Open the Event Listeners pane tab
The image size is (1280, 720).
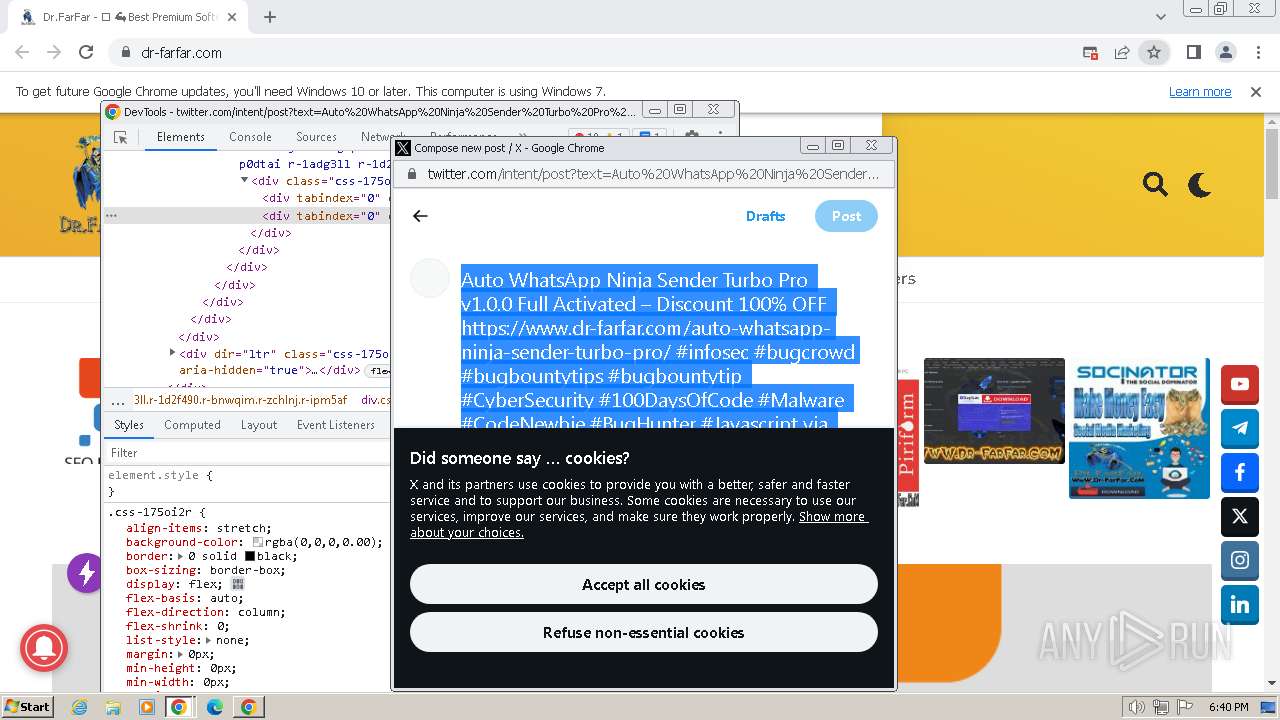[x=336, y=425]
